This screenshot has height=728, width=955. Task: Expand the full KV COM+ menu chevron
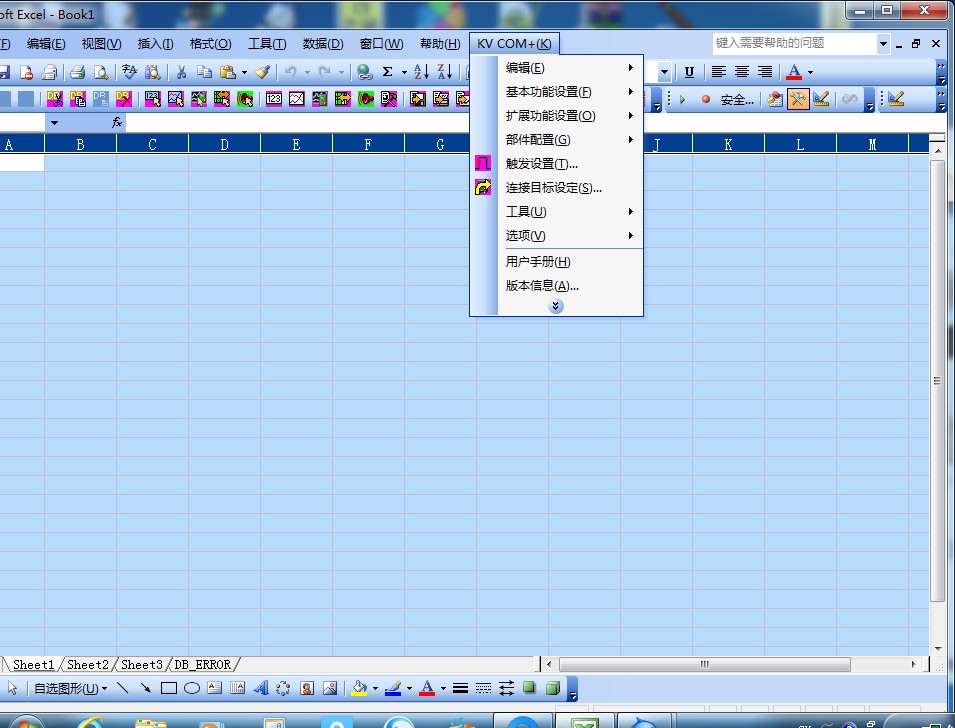point(556,307)
